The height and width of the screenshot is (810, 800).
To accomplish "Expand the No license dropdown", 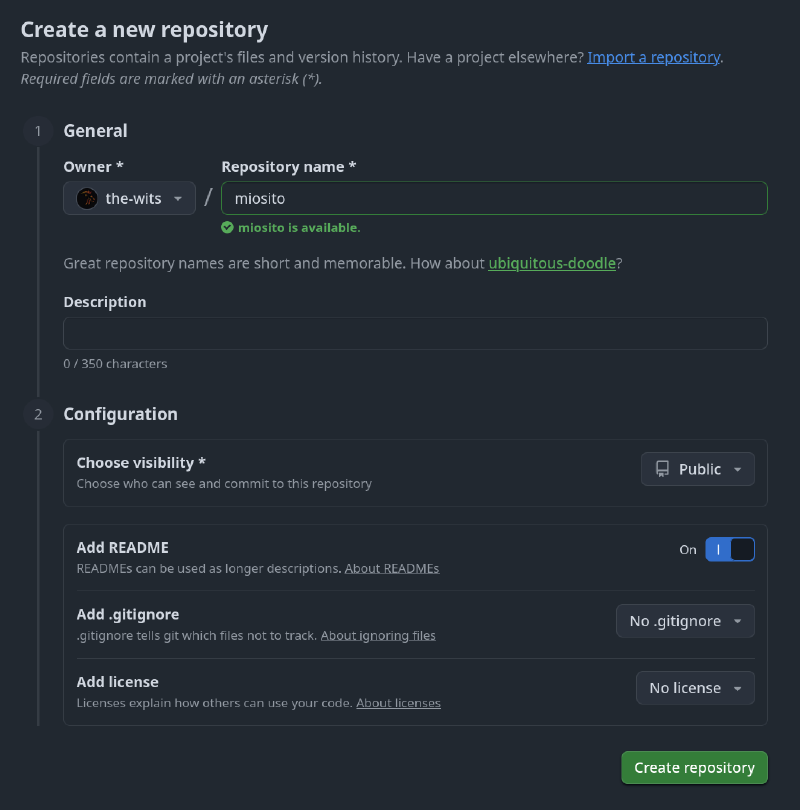I will point(695,688).
